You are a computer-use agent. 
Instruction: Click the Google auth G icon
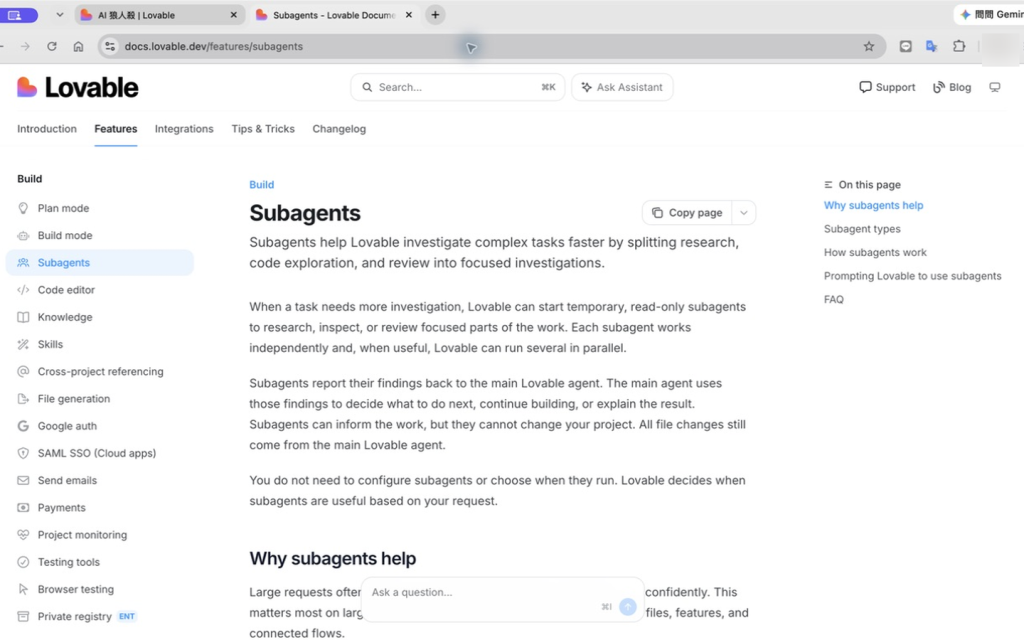pyautogui.click(x=24, y=426)
